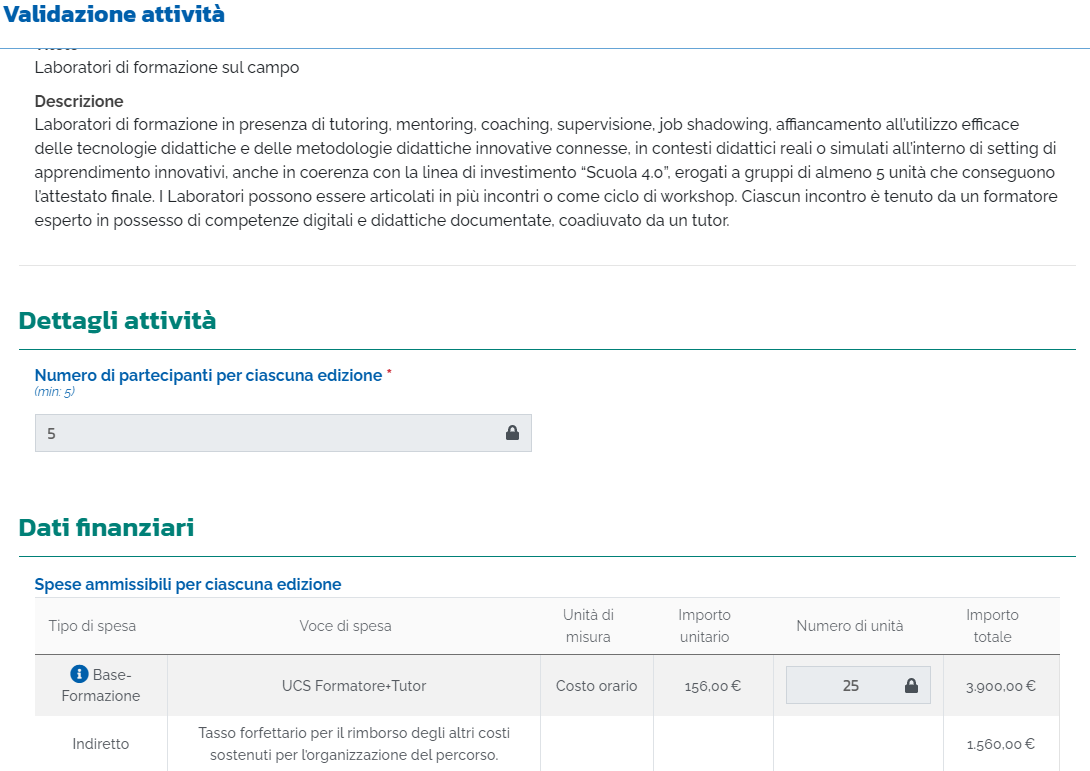This screenshot has width=1090, height=771.
Task: Select the Validazione attività heading
Action: click(x=114, y=15)
